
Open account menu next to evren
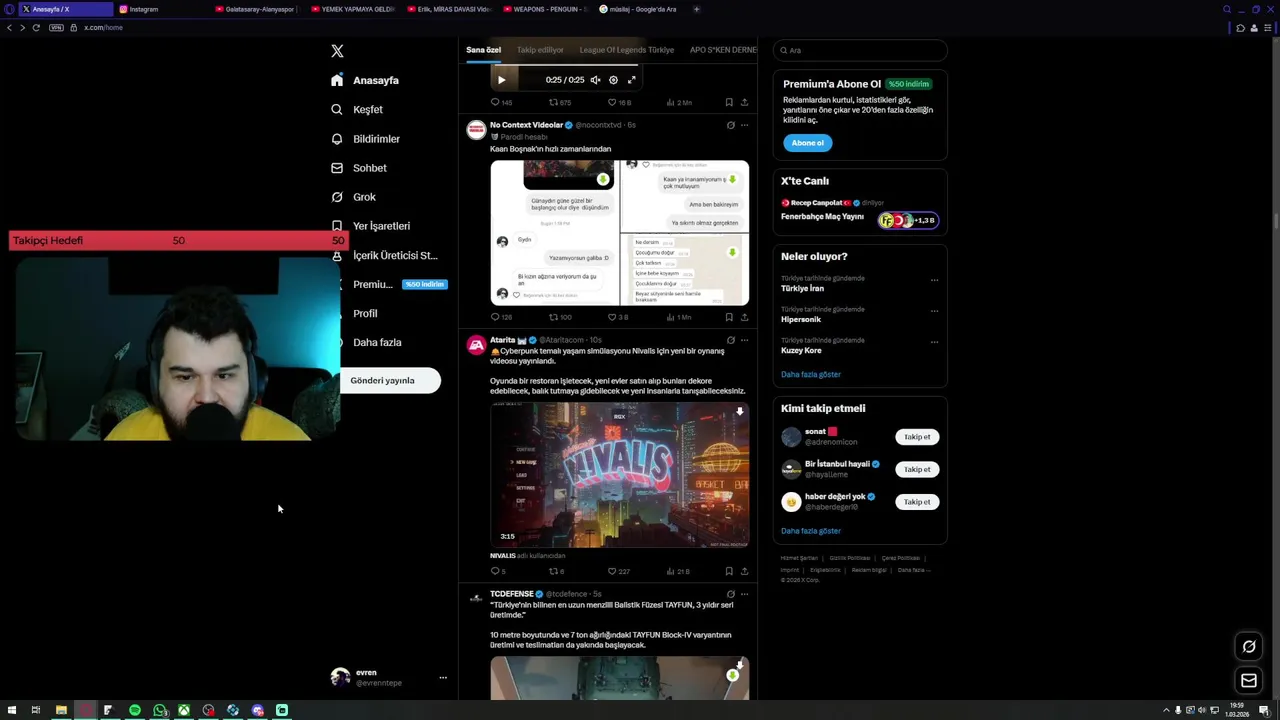pos(443,678)
